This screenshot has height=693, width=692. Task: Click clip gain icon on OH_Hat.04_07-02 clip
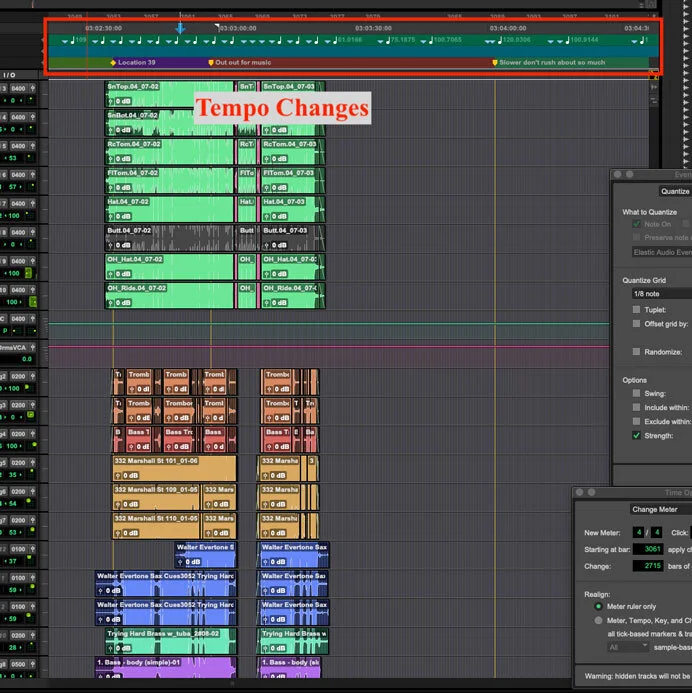(110, 274)
